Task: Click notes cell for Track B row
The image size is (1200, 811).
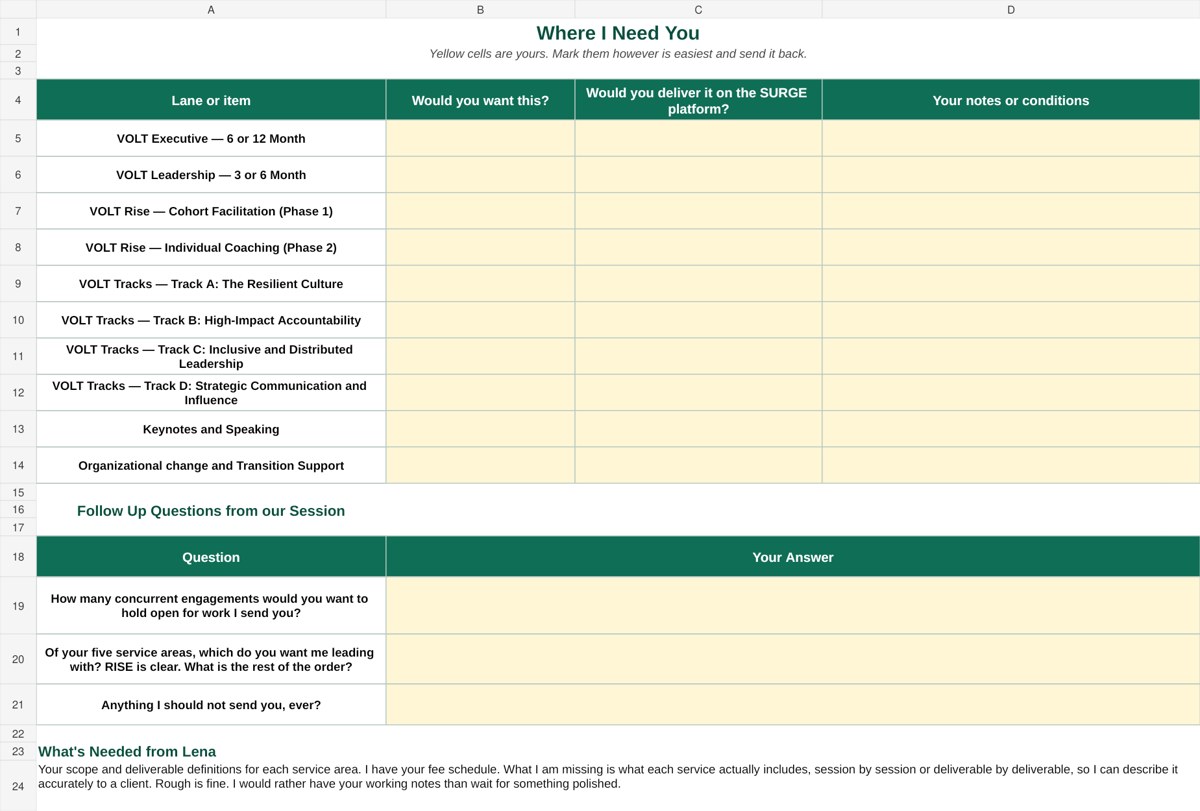Action: pyautogui.click(x=1011, y=320)
